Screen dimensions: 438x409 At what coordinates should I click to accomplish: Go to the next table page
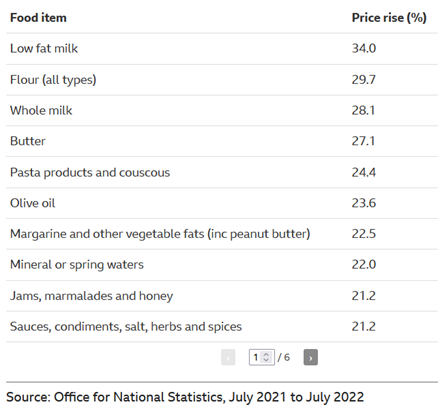(x=310, y=358)
